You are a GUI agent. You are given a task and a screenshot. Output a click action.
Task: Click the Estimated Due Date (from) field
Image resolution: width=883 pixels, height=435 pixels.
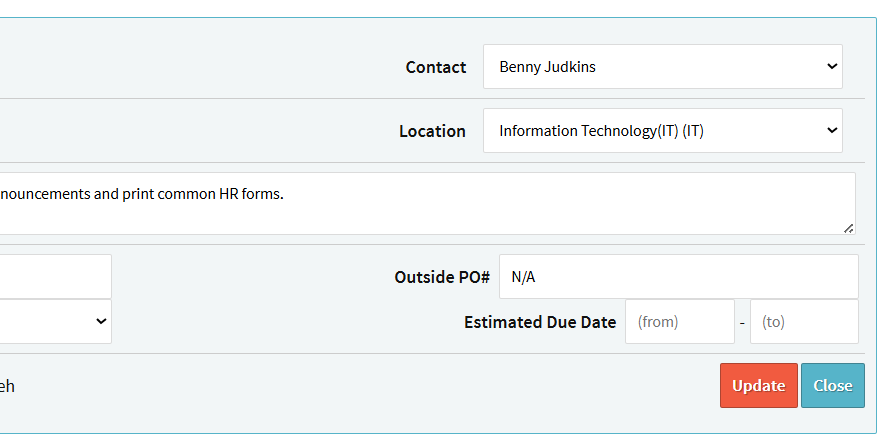pyautogui.click(x=679, y=322)
